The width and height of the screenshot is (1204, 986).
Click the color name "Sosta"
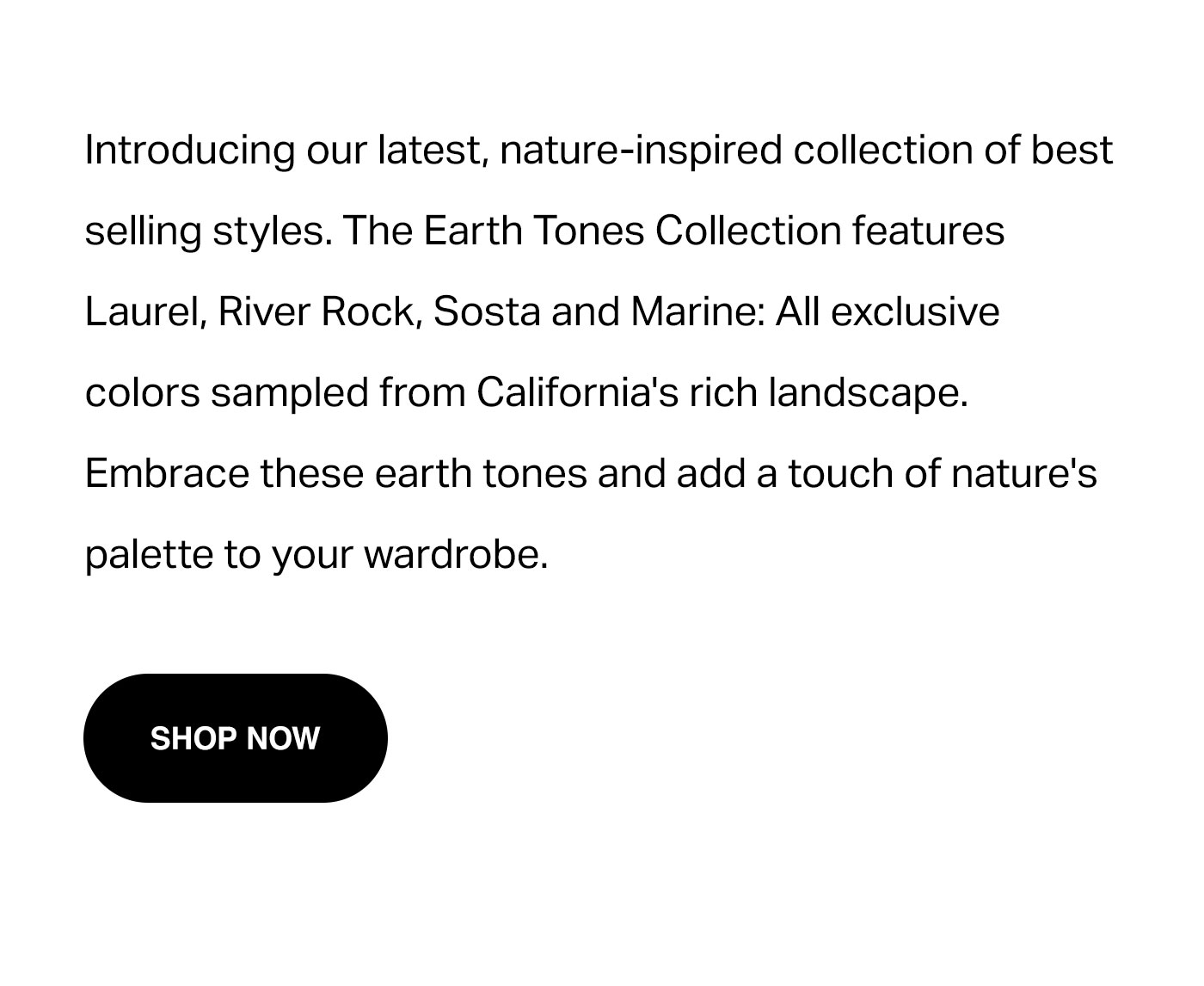(x=487, y=311)
